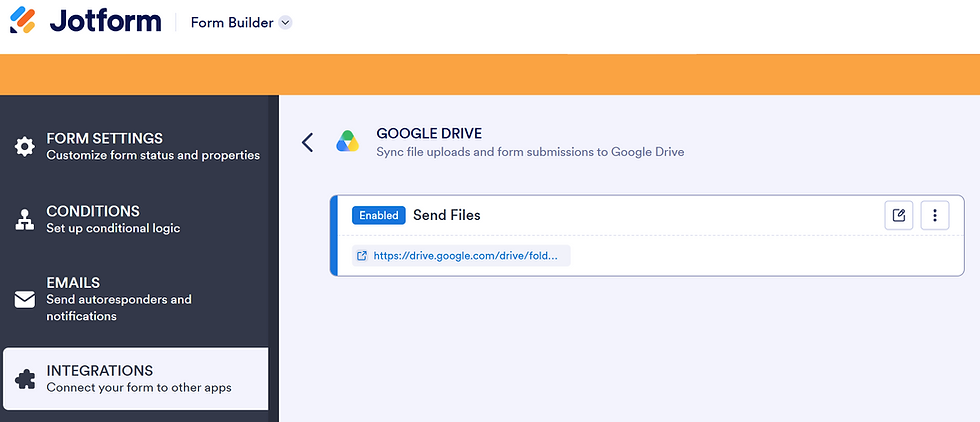Open the Google Drive folder link
Image resolution: width=980 pixels, height=422 pixels.
[462, 256]
